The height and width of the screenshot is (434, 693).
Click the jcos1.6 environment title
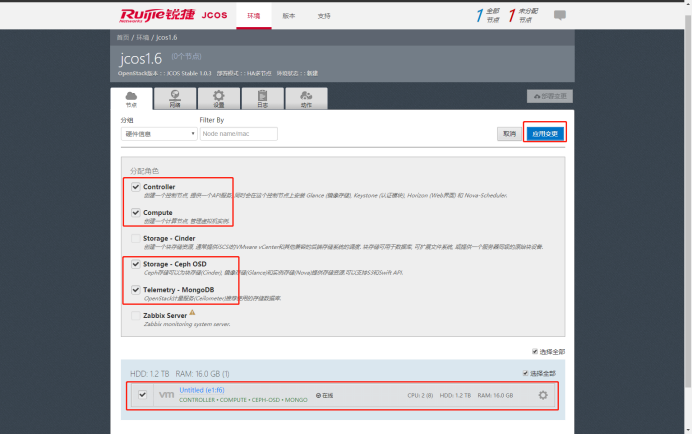click(x=141, y=59)
